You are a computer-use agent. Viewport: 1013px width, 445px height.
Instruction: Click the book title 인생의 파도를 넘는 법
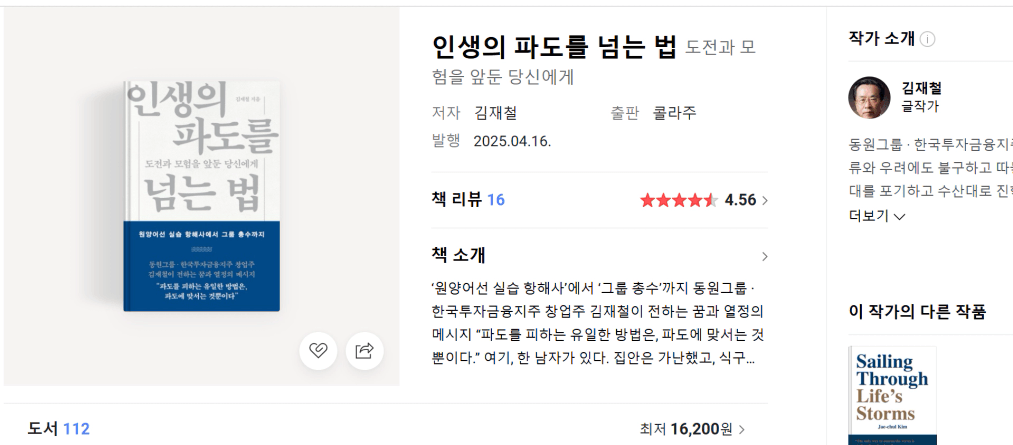tap(554, 46)
